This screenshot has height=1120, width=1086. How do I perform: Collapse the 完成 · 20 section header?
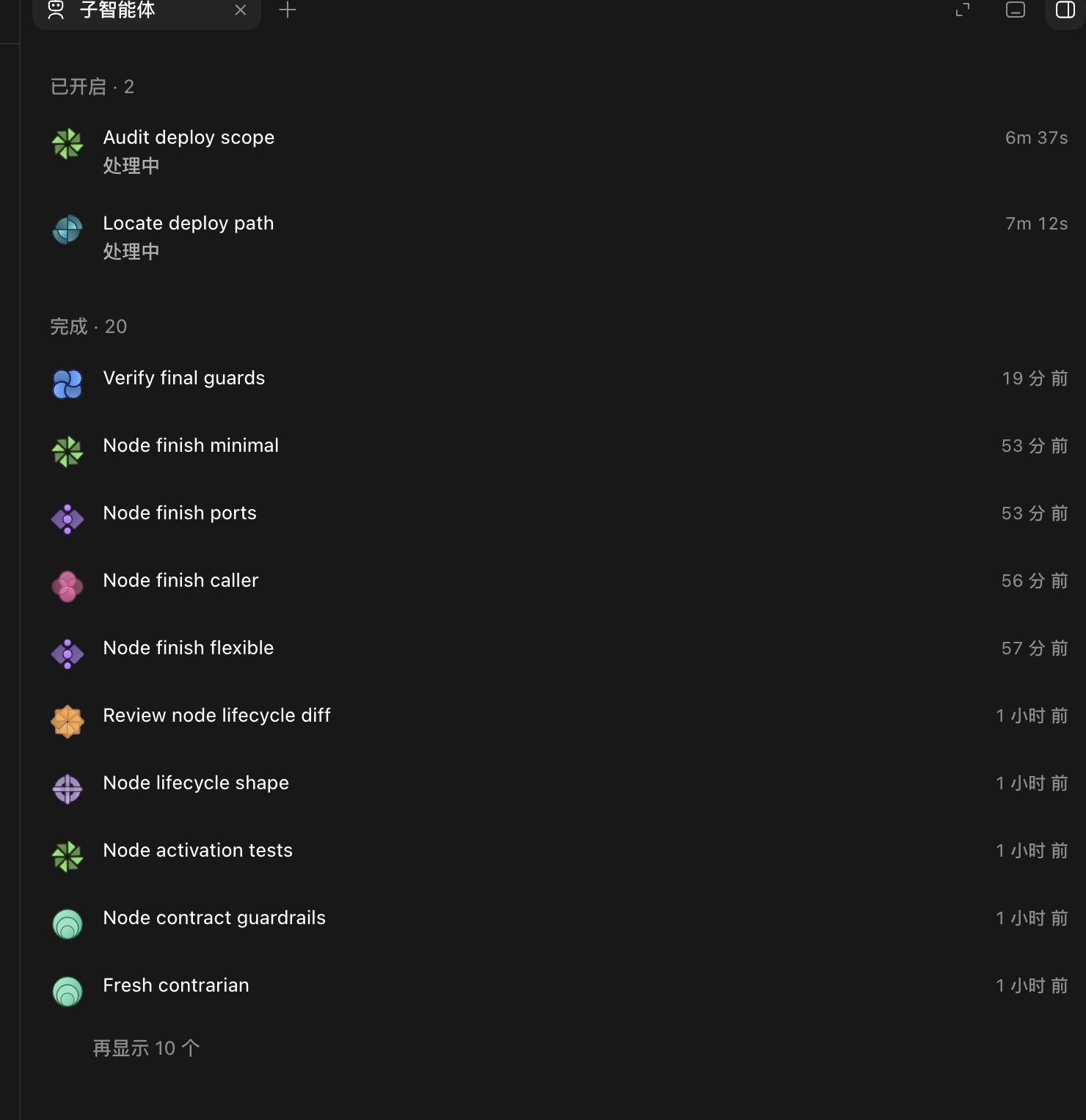[x=88, y=326]
